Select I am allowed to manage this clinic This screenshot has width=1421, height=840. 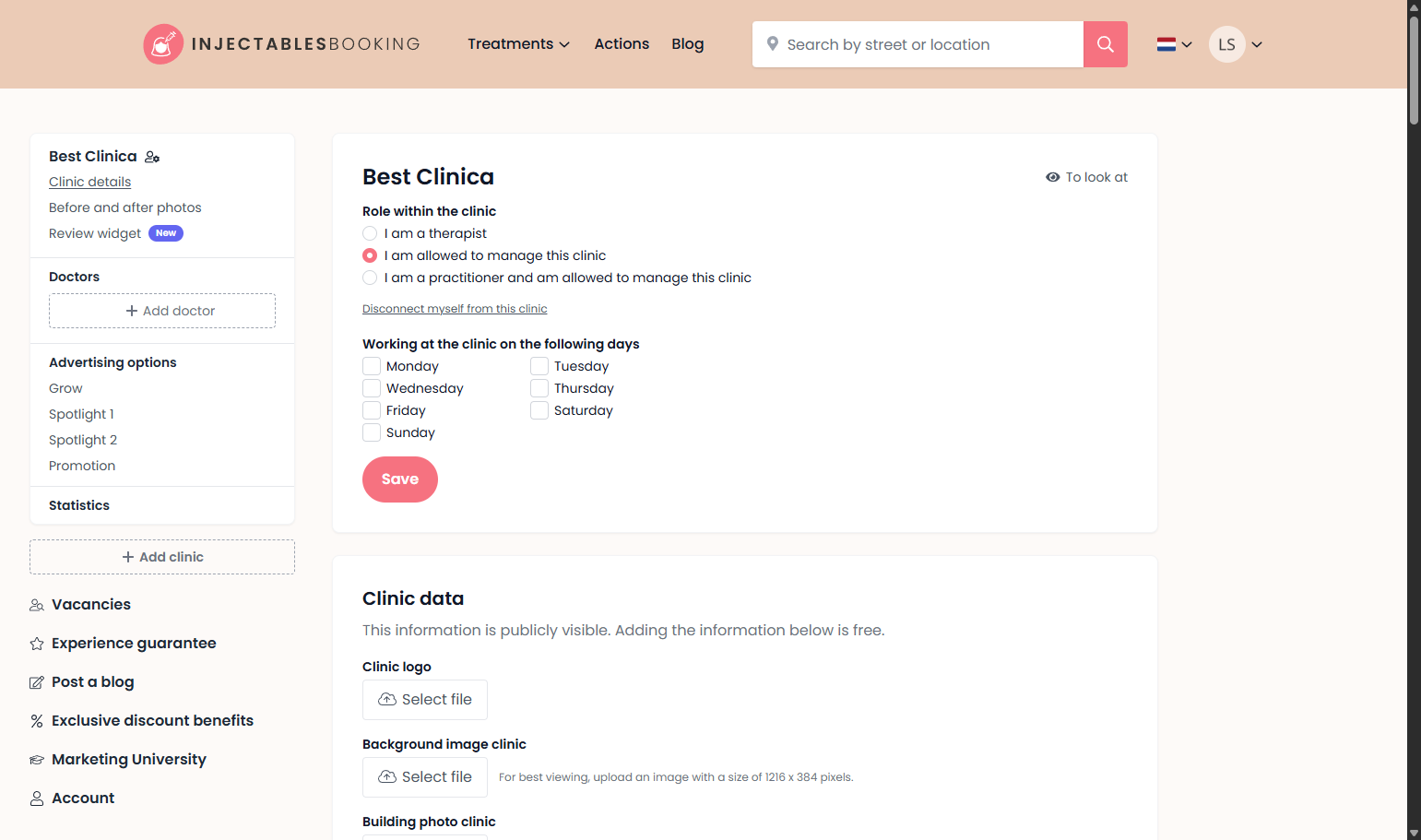[370, 255]
